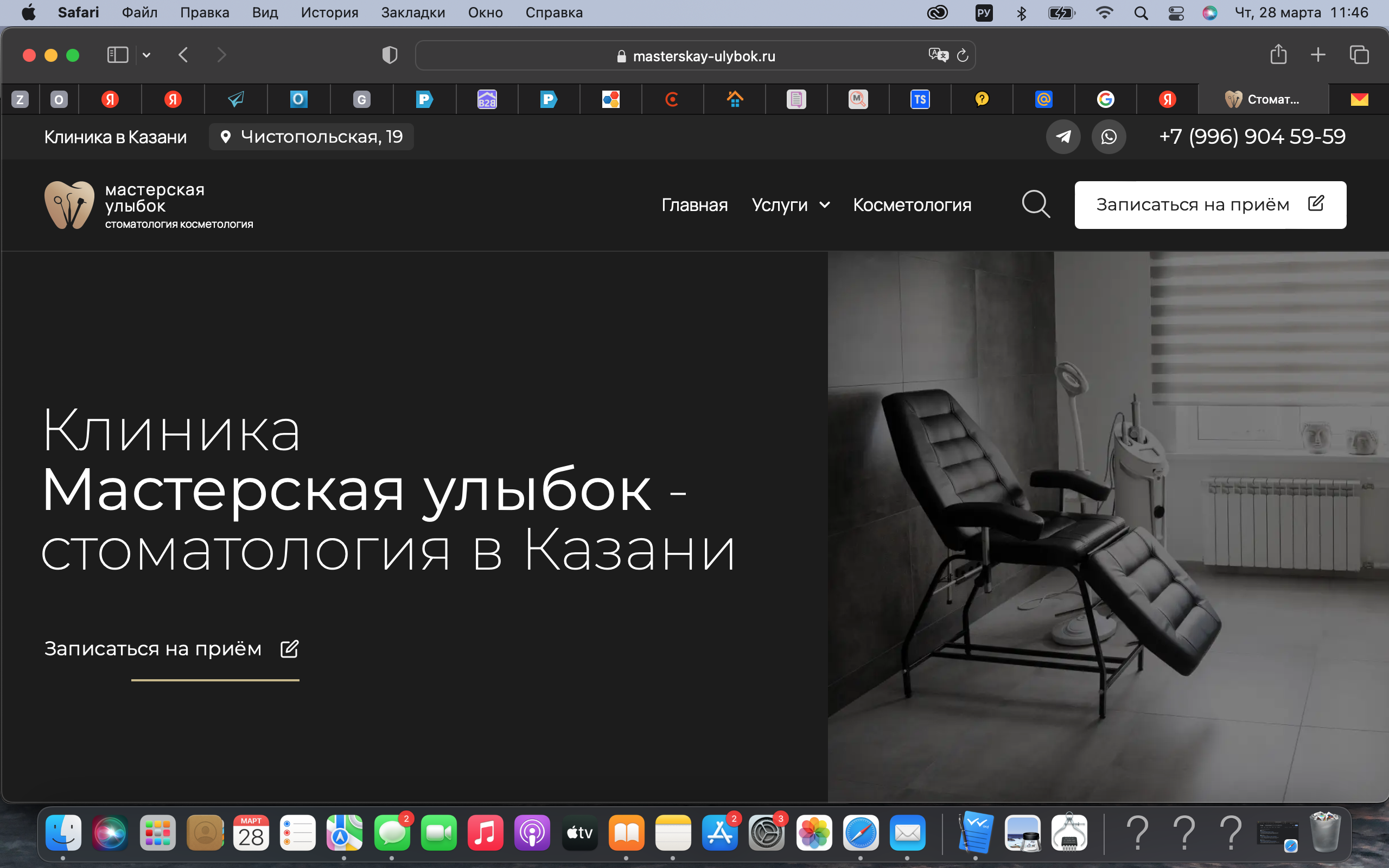Switch to the Стомат... active tab
Viewport: 1389px width, 868px height.
[1263, 99]
